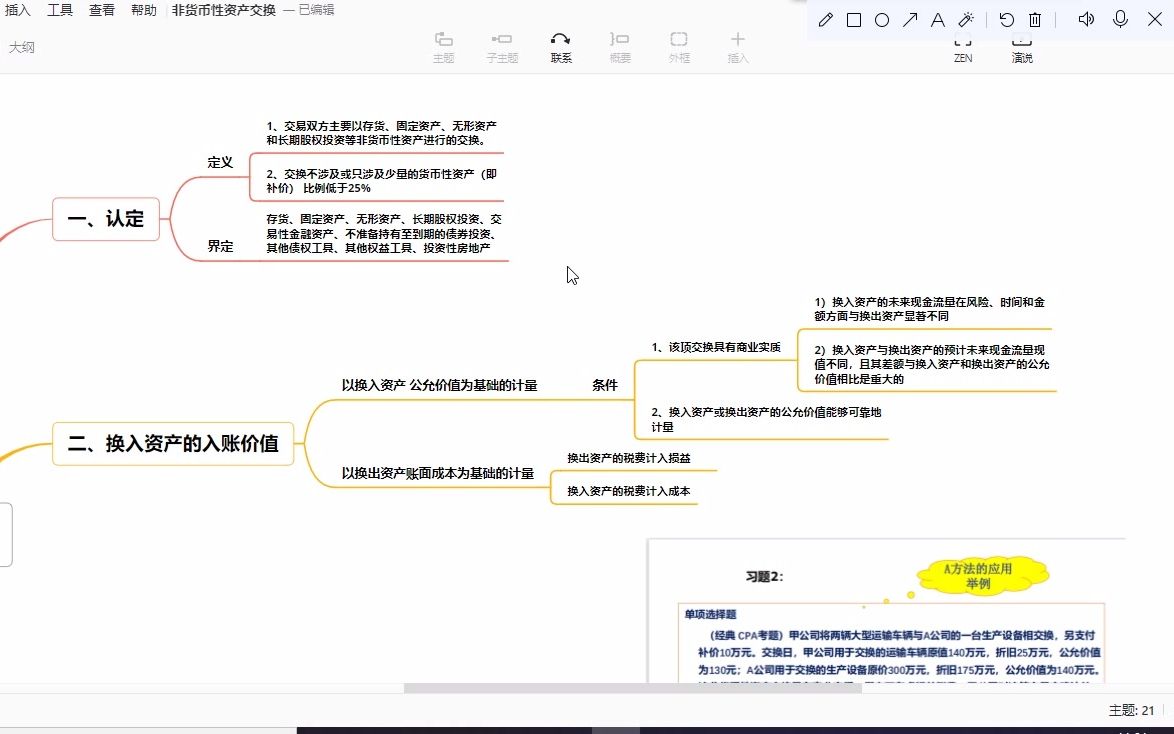Select the ellipse drawing tool
Viewport: 1174px width, 734px height.
[881, 18]
